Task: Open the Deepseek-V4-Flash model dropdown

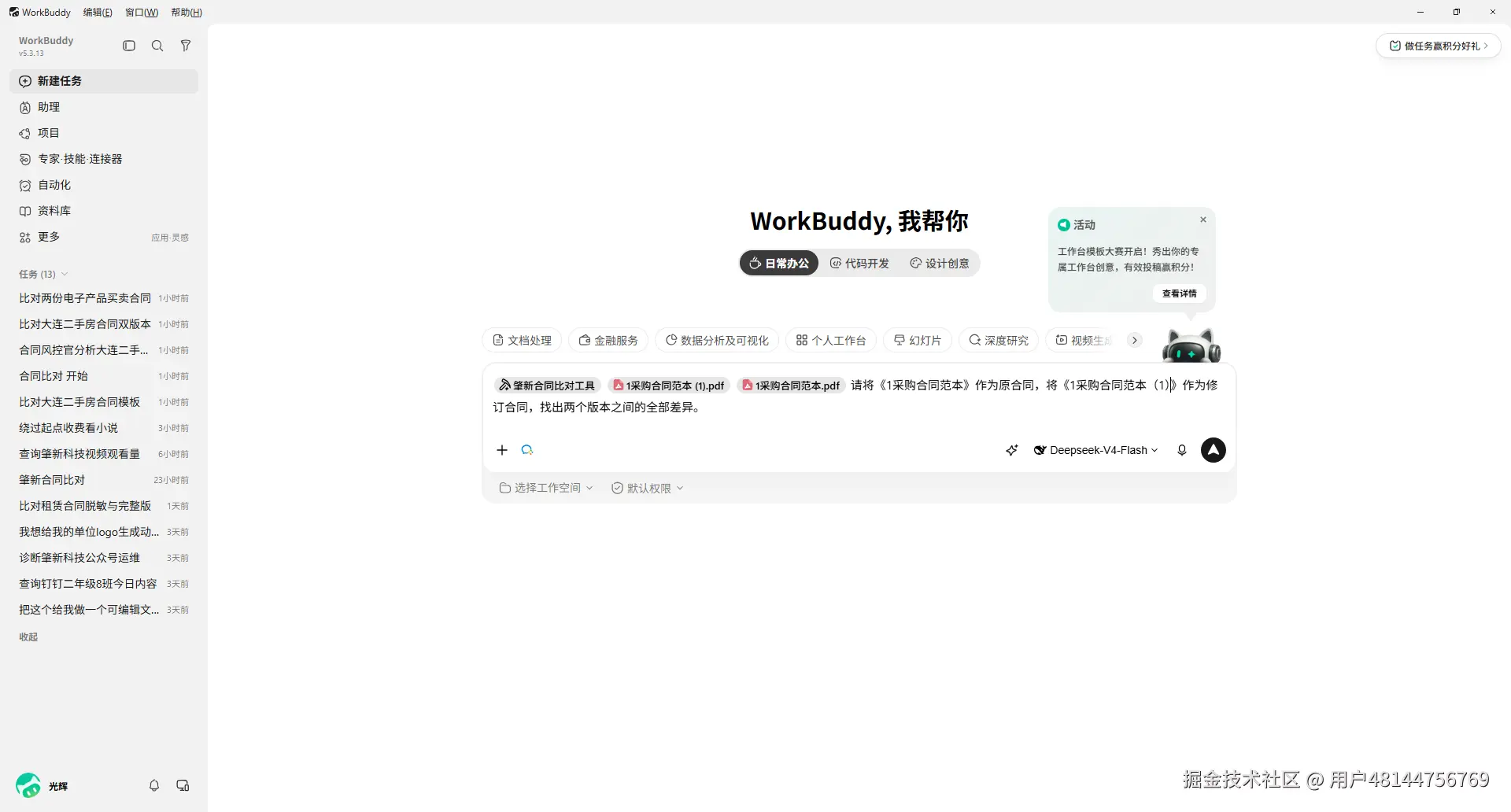Action: [x=1095, y=450]
